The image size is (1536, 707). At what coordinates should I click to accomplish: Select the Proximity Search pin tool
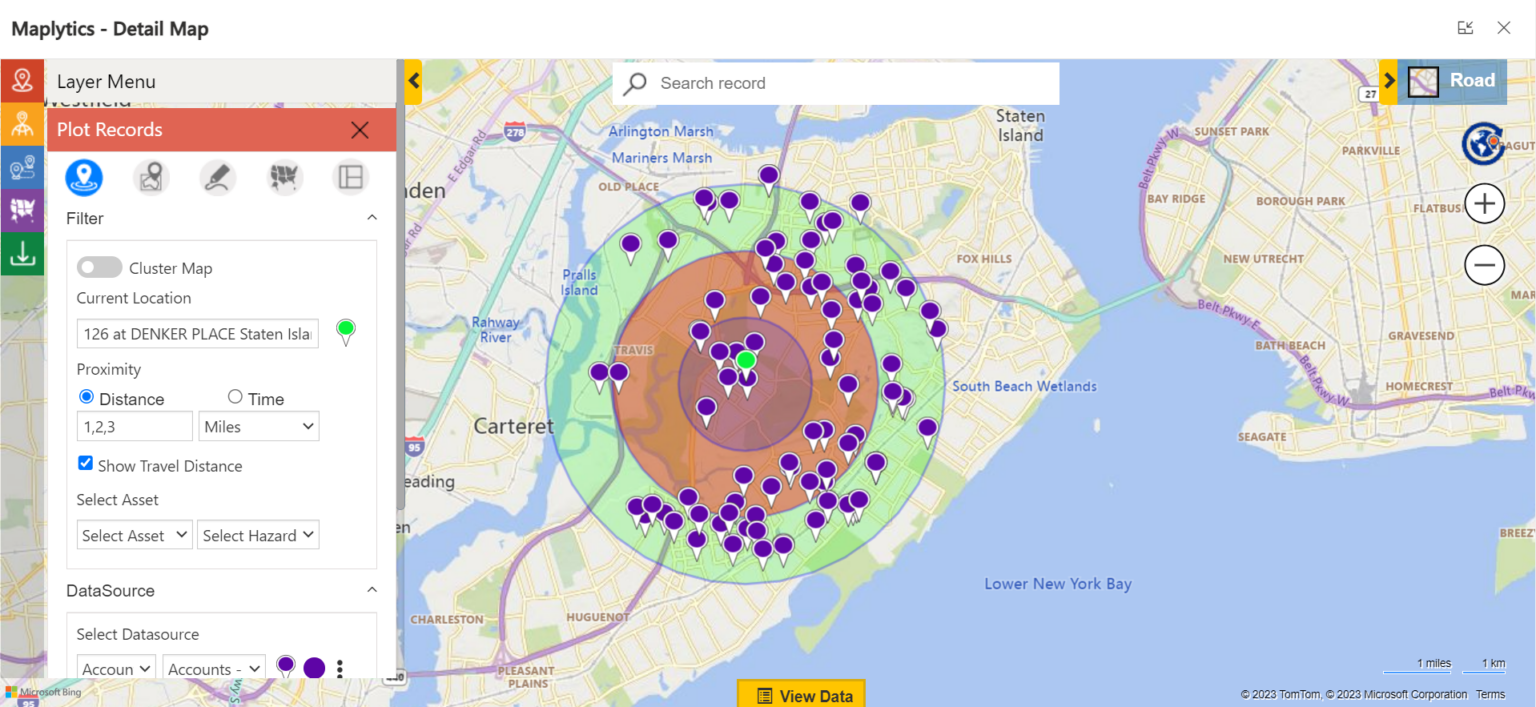click(84, 177)
